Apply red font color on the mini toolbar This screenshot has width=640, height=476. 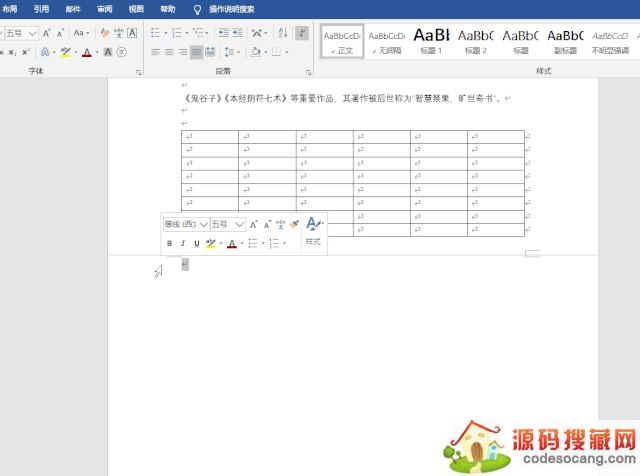click(232, 243)
